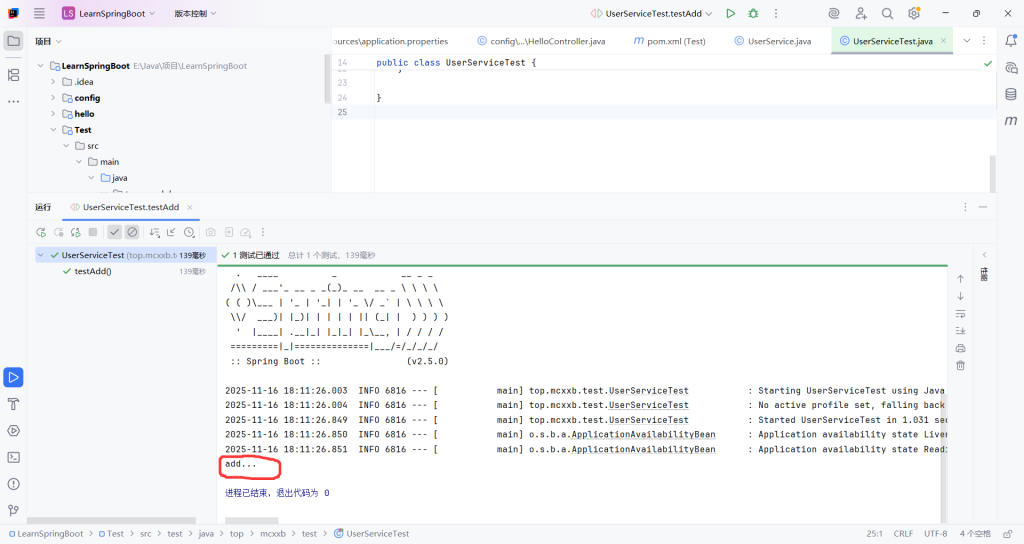Toggle soft-wrap in the console output
Viewport: 1024px width, 544px height.
[x=961, y=313]
